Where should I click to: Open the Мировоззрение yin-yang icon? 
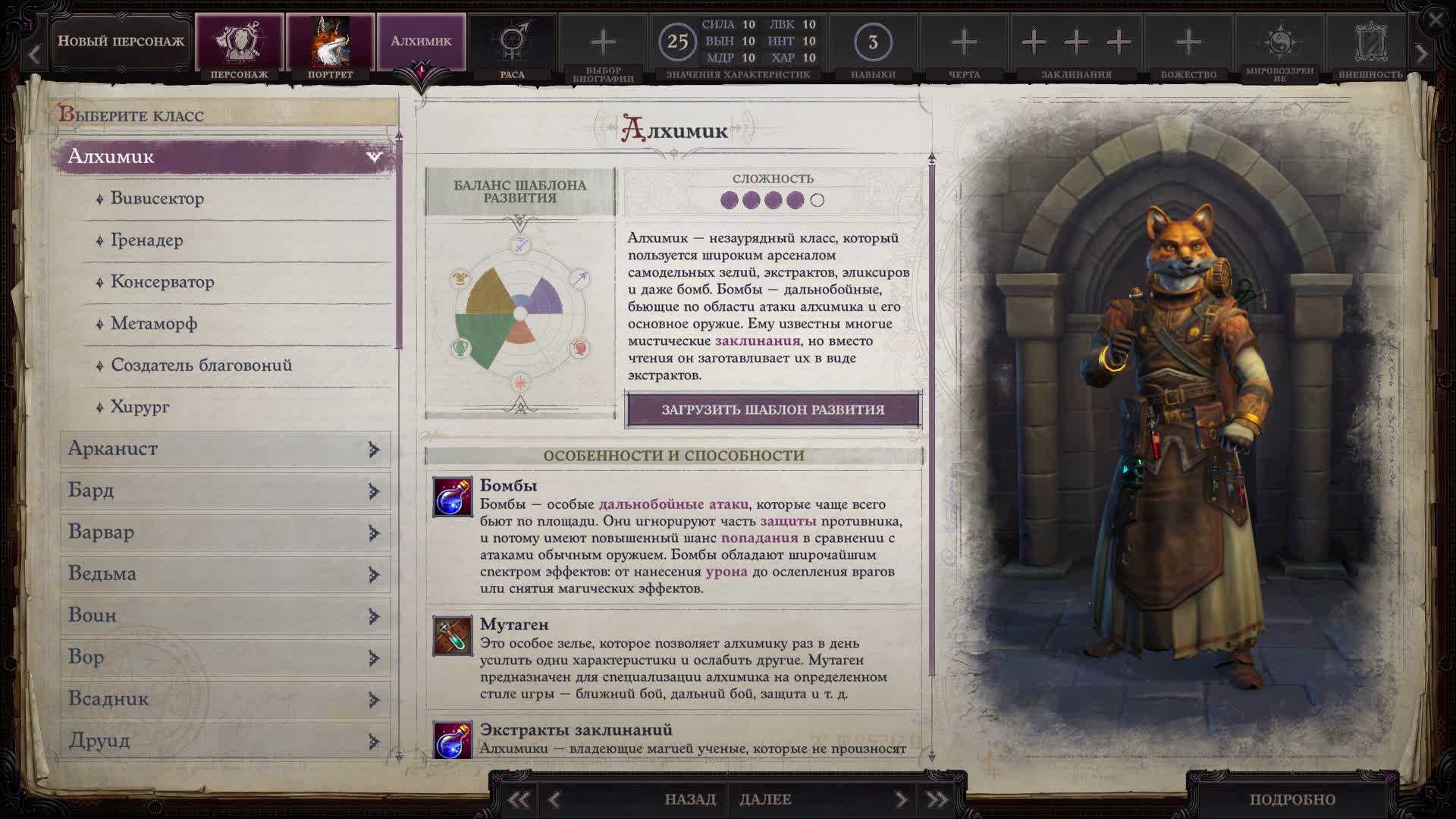point(1279,42)
